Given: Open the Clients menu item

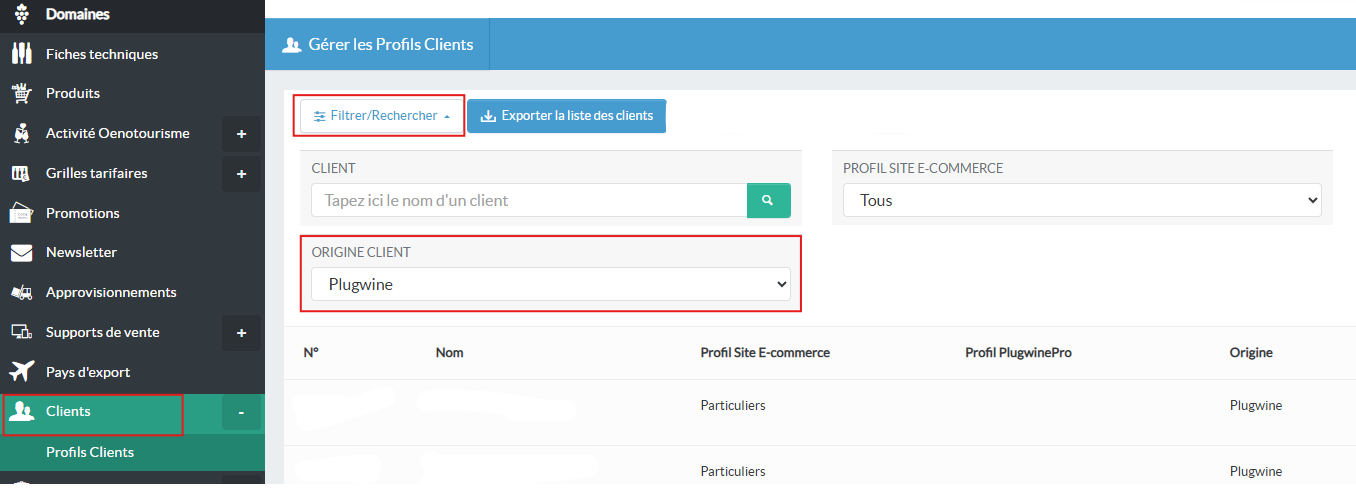Looking at the screenshot, I should 68,412.
